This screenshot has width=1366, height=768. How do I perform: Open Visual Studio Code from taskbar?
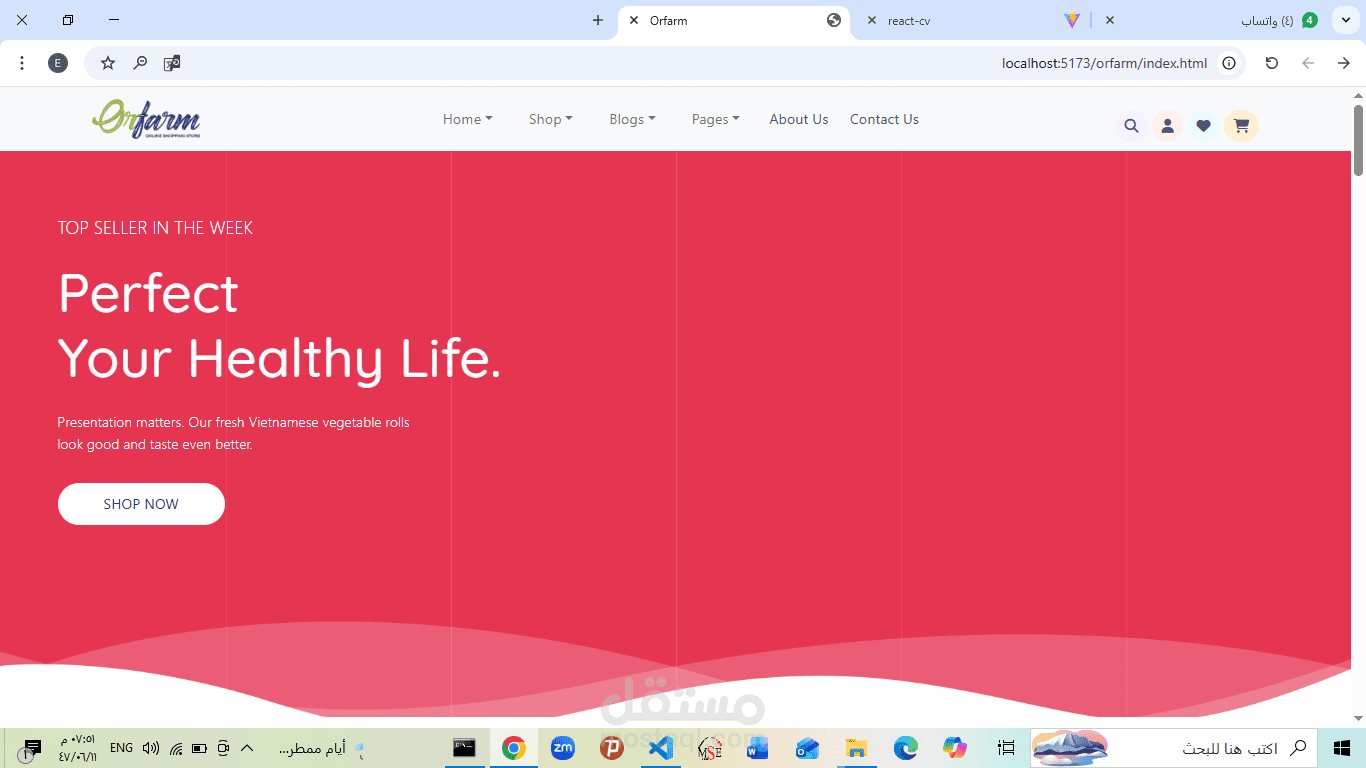pyautogui.click(x=660, y=748)
